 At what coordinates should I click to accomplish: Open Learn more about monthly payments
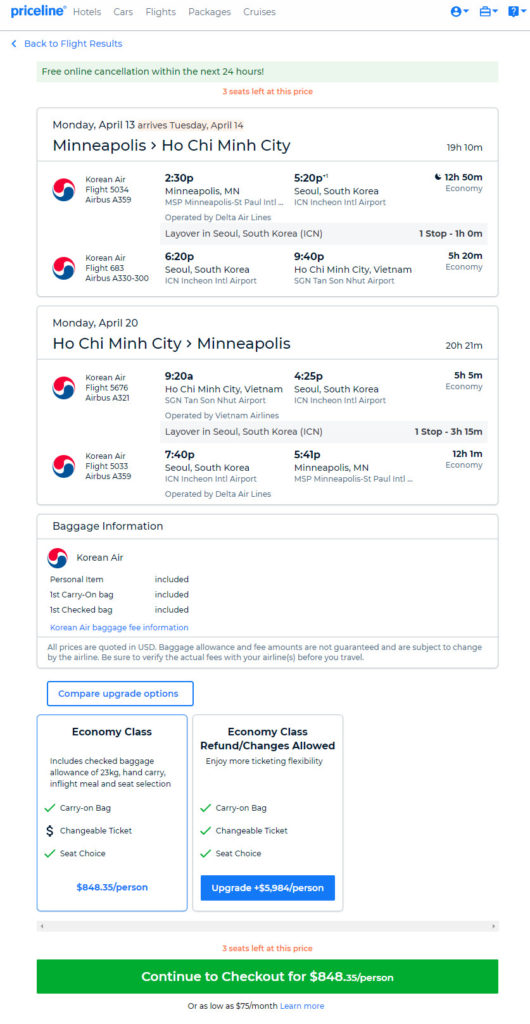(302, 1006)
